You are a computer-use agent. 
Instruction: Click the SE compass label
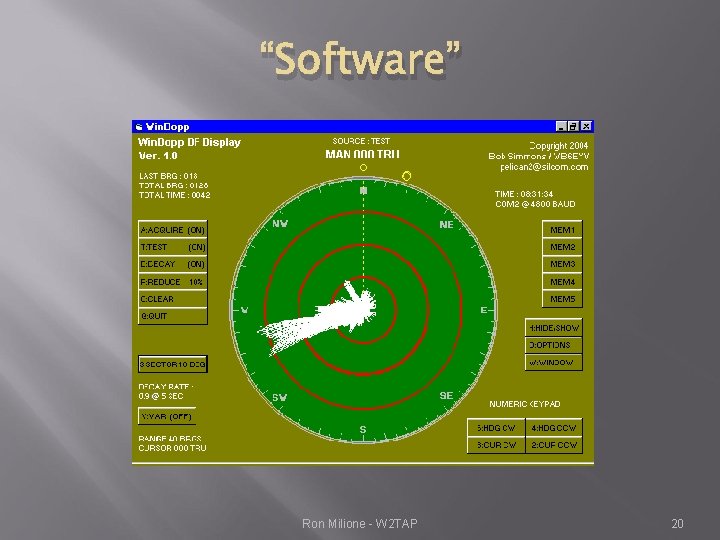click(x=446, y=395)
